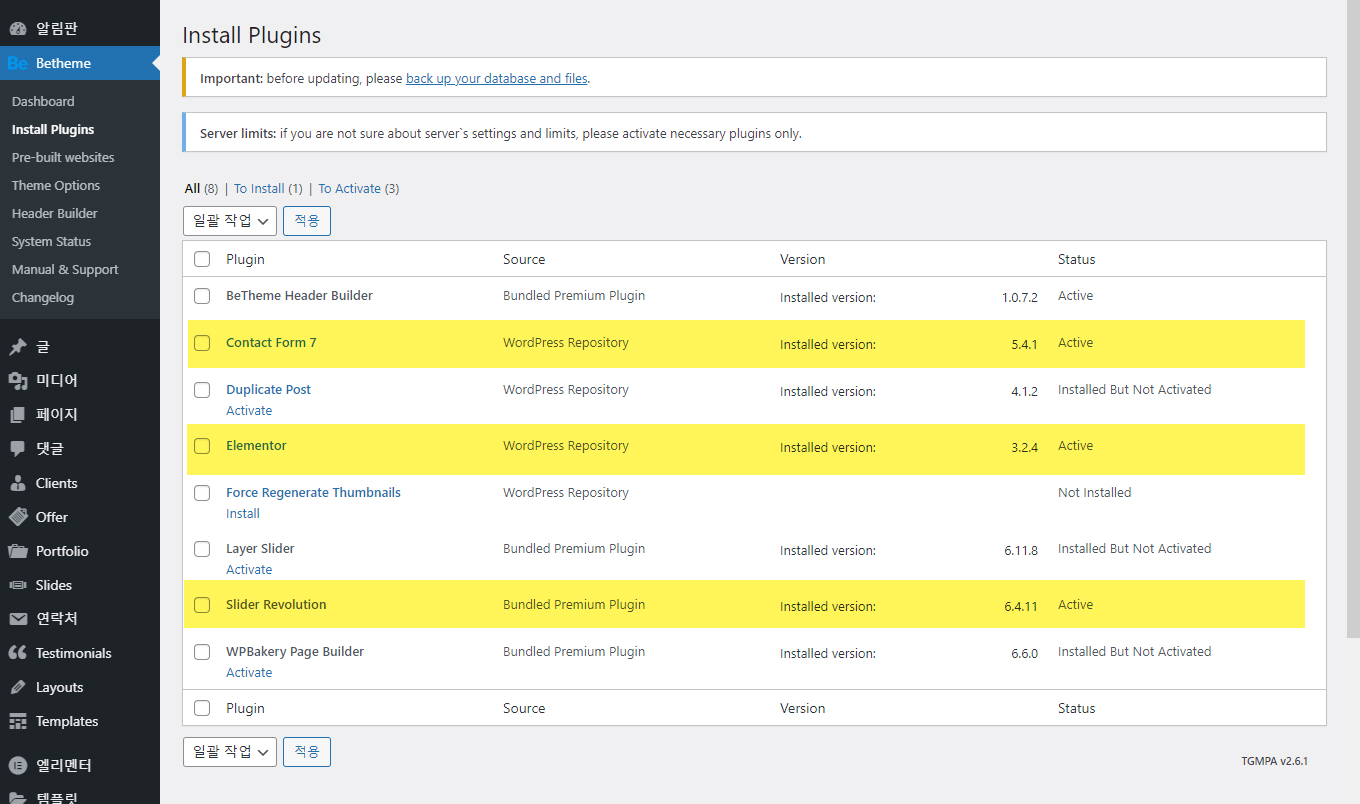Viewport: 1360px width, 804px height.
Task: Check the Contact Form 7 checkbox
Action: (202, 343)
